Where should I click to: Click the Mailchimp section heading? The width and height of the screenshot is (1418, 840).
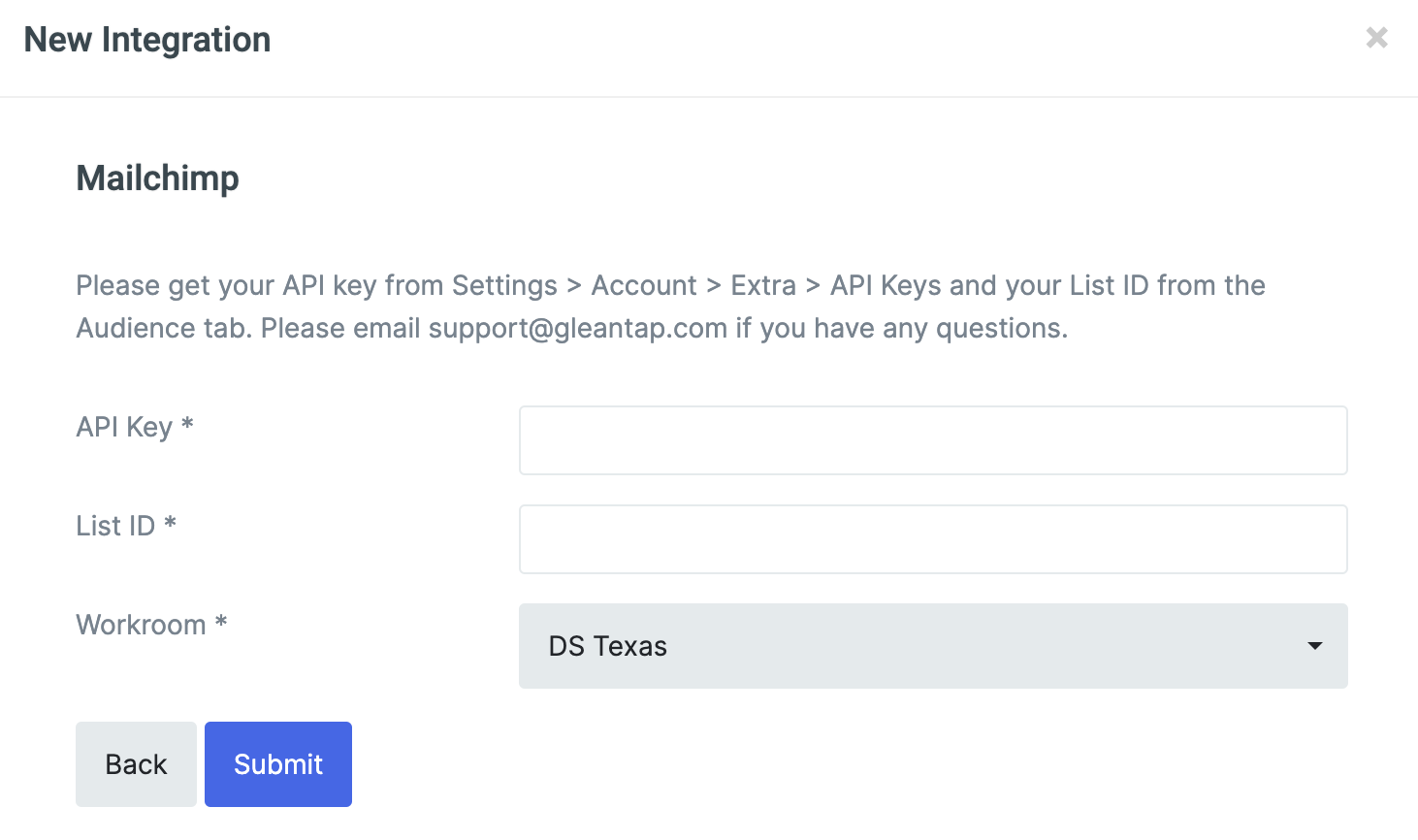pyautogui.click(x=157, y=178)
